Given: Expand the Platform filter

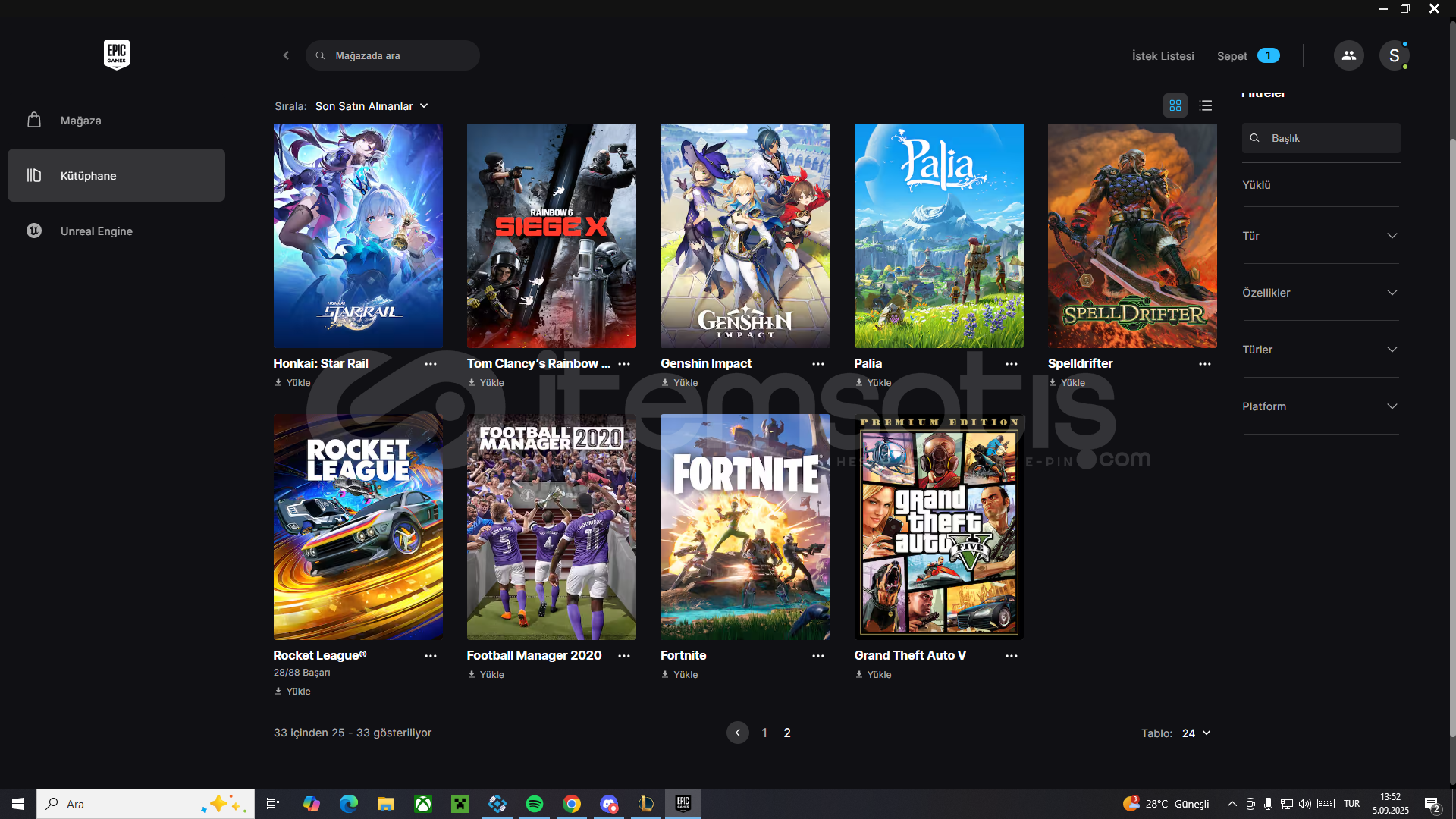Looking at the screenshot, I should coord(1321,406).
